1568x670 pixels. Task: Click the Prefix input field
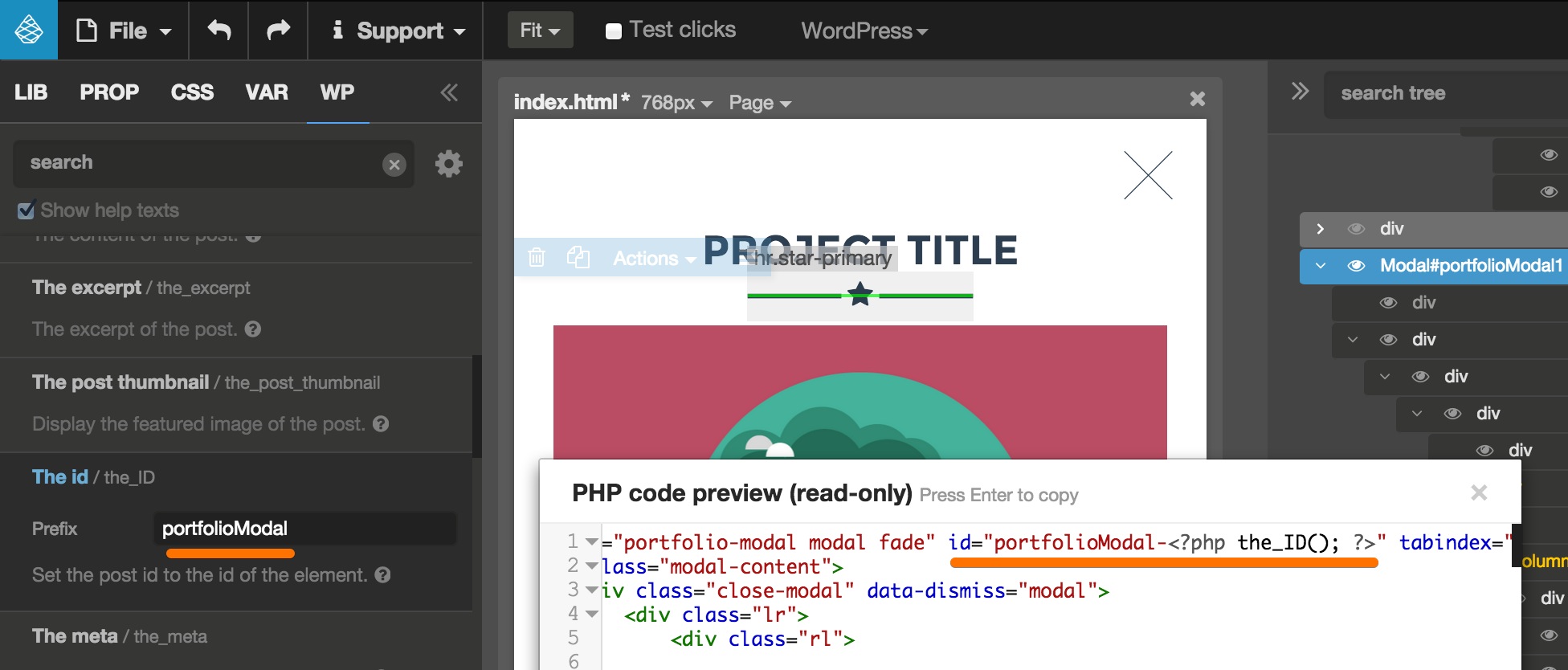(x=304, y=529)
